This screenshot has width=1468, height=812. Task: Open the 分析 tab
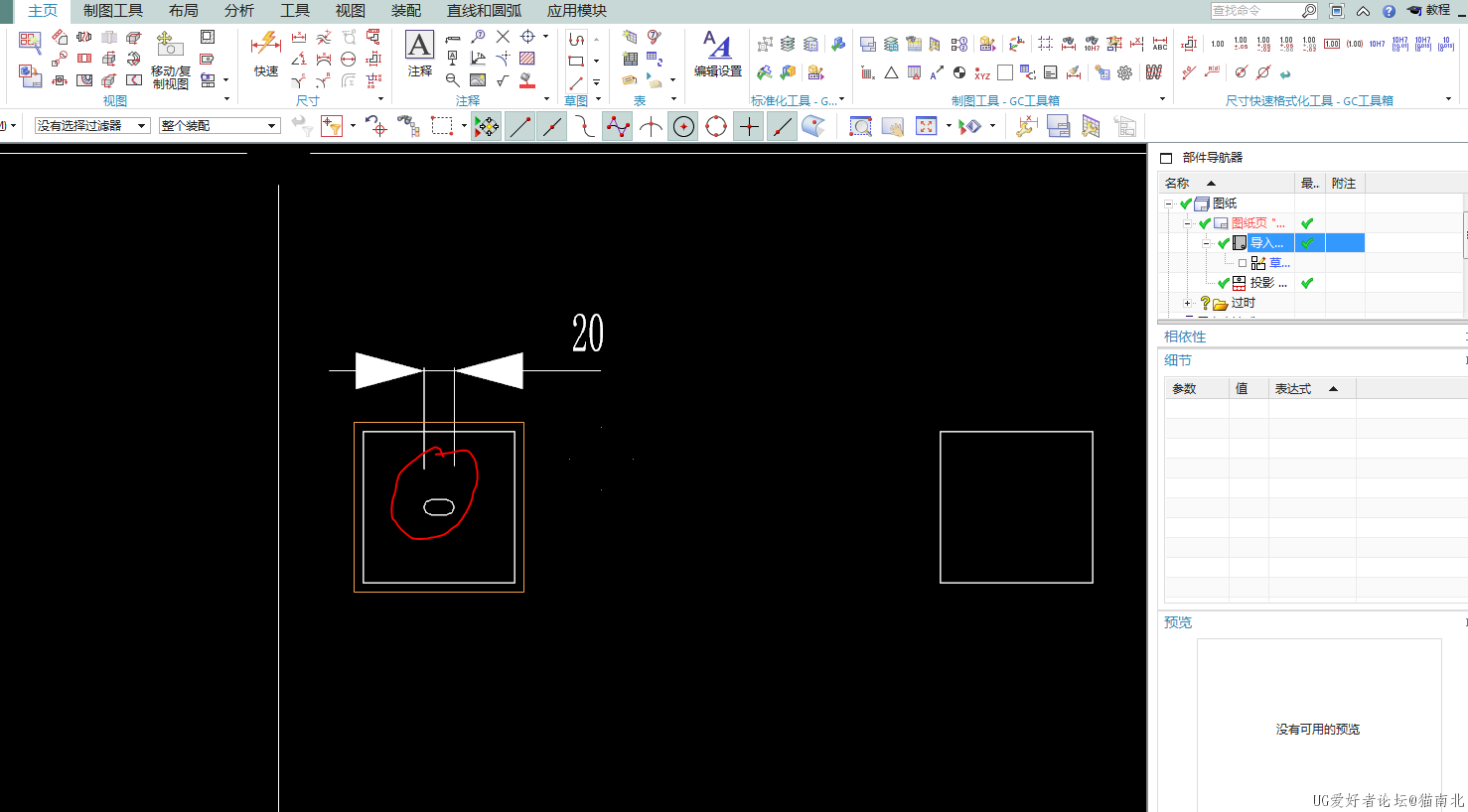click(238, 11)
